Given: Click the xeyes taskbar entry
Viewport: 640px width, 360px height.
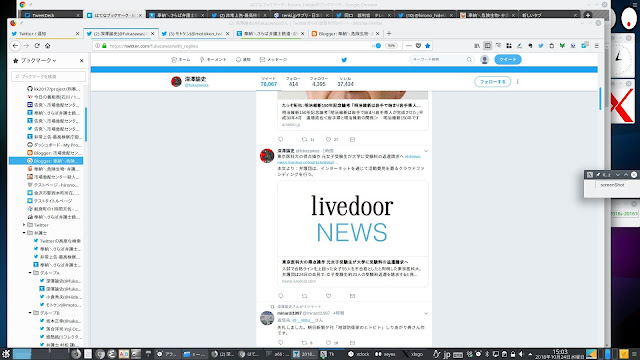Looking at the screenshot, I should pos(386,354).
